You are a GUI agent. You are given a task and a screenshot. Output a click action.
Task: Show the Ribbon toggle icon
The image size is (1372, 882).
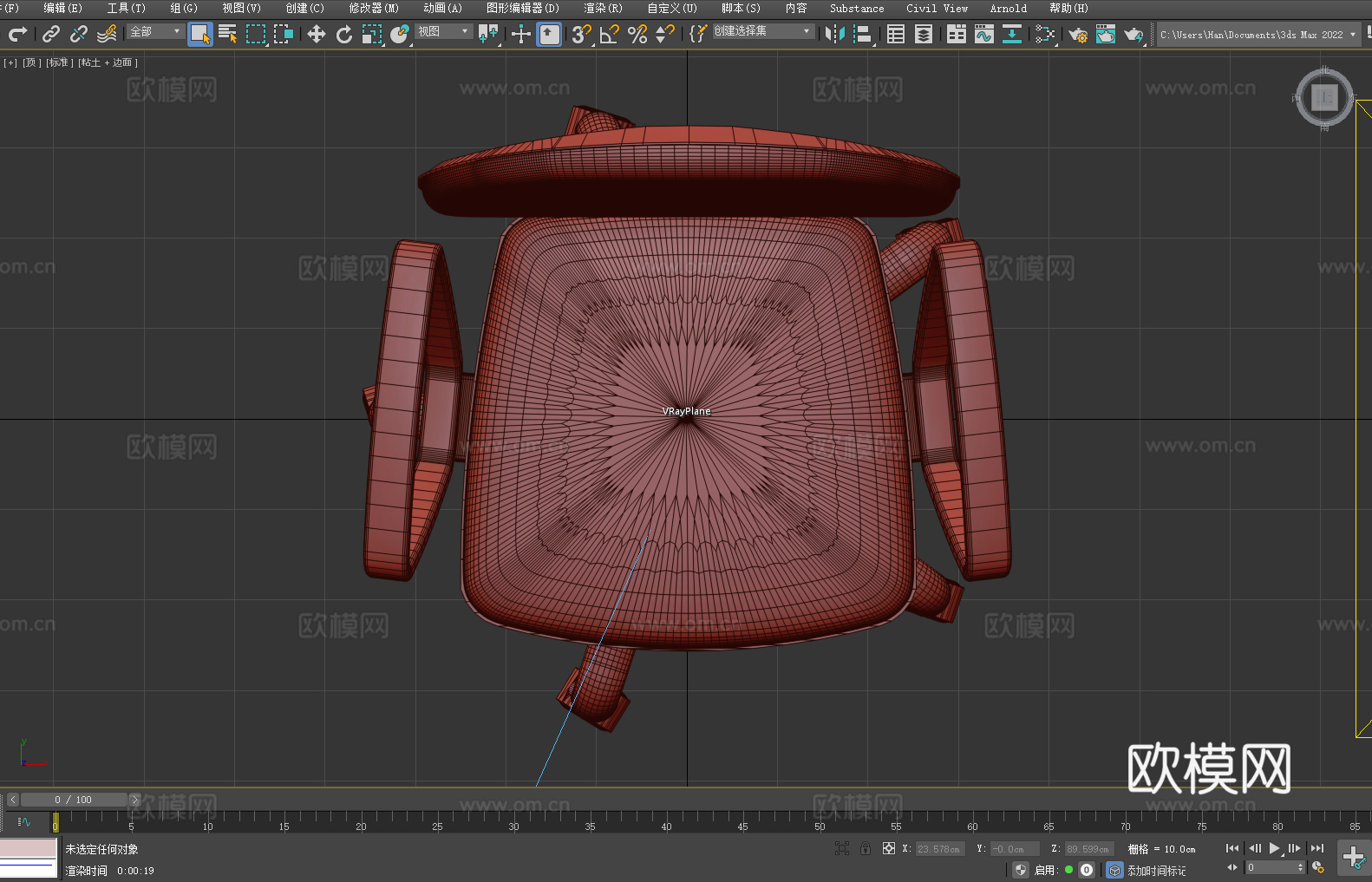957,34
